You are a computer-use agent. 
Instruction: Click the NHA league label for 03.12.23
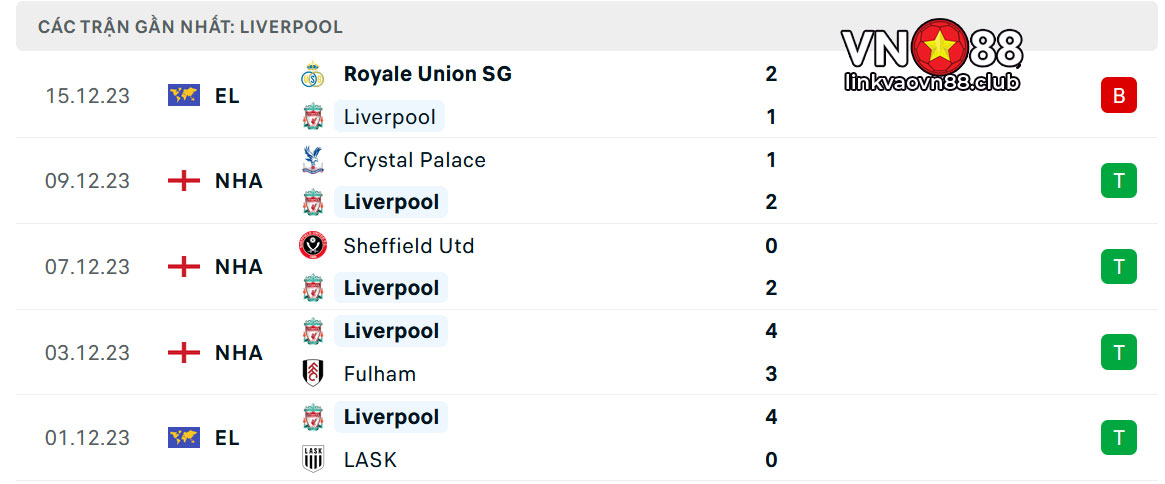click(x=238, y=352)
